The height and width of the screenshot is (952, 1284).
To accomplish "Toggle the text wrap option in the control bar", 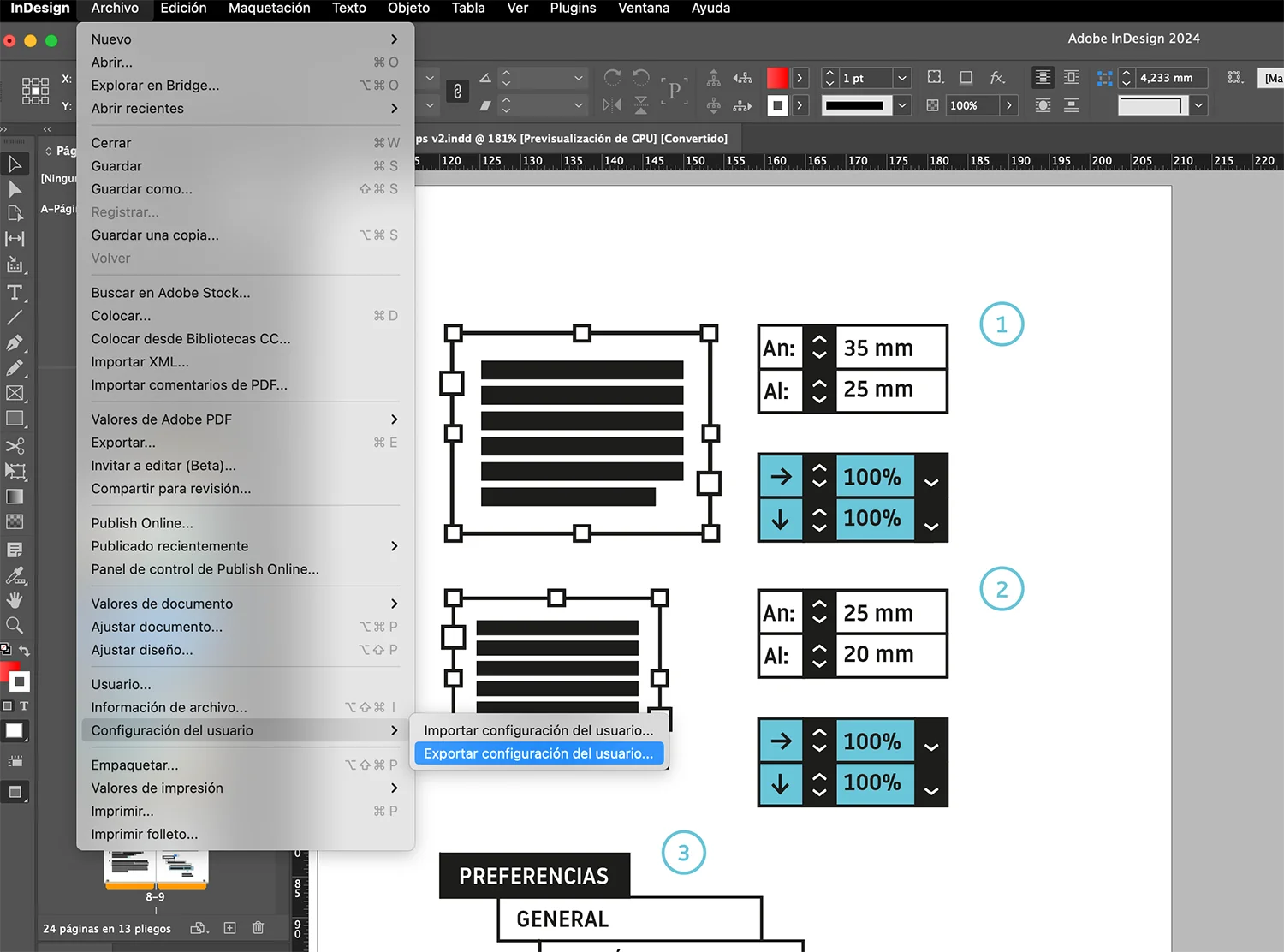I will (x=1043, y=78).
